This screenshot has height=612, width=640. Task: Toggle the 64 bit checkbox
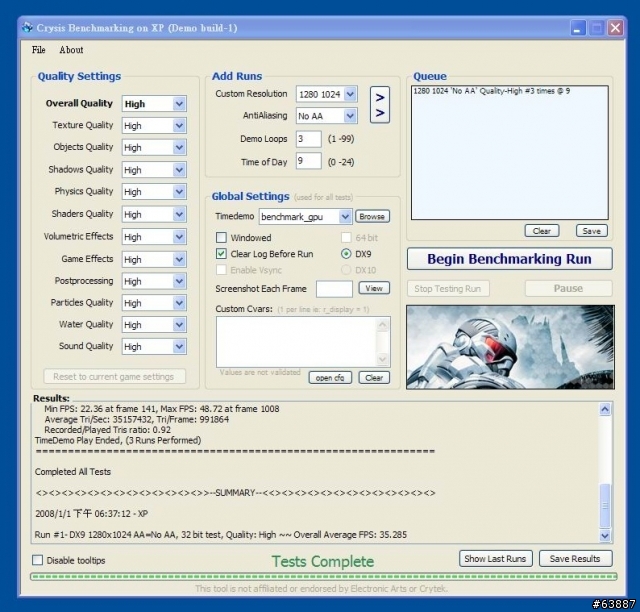[346, 238]
